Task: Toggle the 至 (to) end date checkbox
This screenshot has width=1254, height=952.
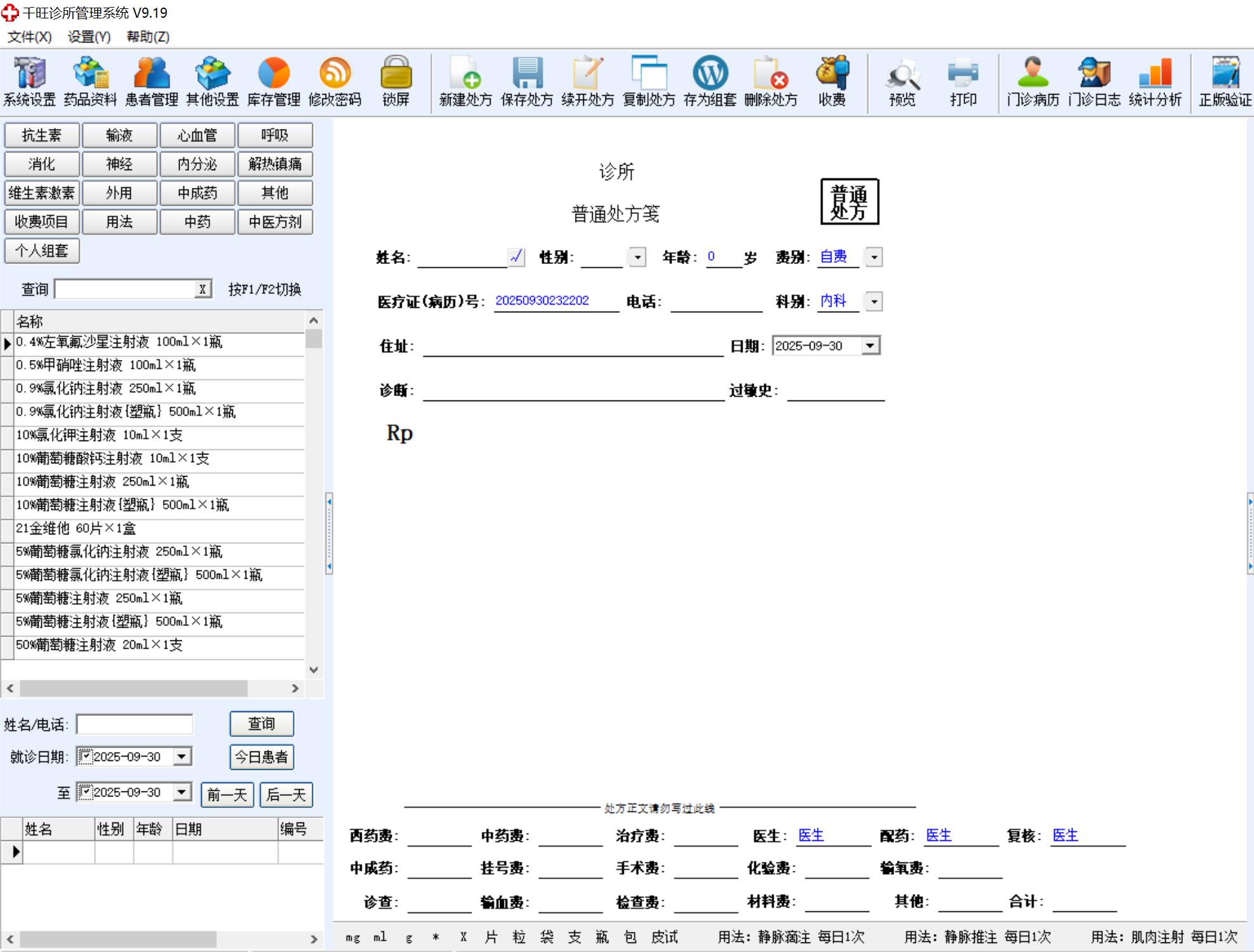Action: click(86, 792)
